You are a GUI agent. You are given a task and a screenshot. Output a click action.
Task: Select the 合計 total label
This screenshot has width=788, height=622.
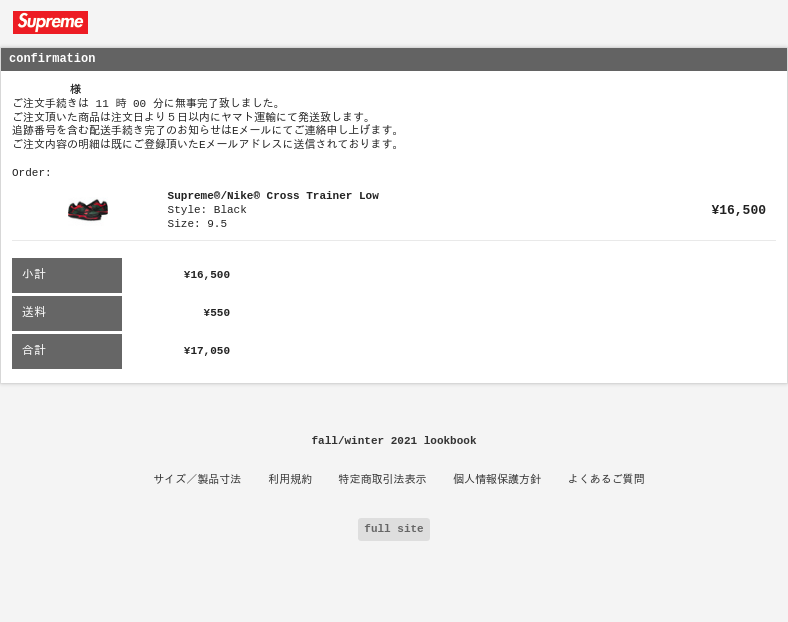pos(67,352)
